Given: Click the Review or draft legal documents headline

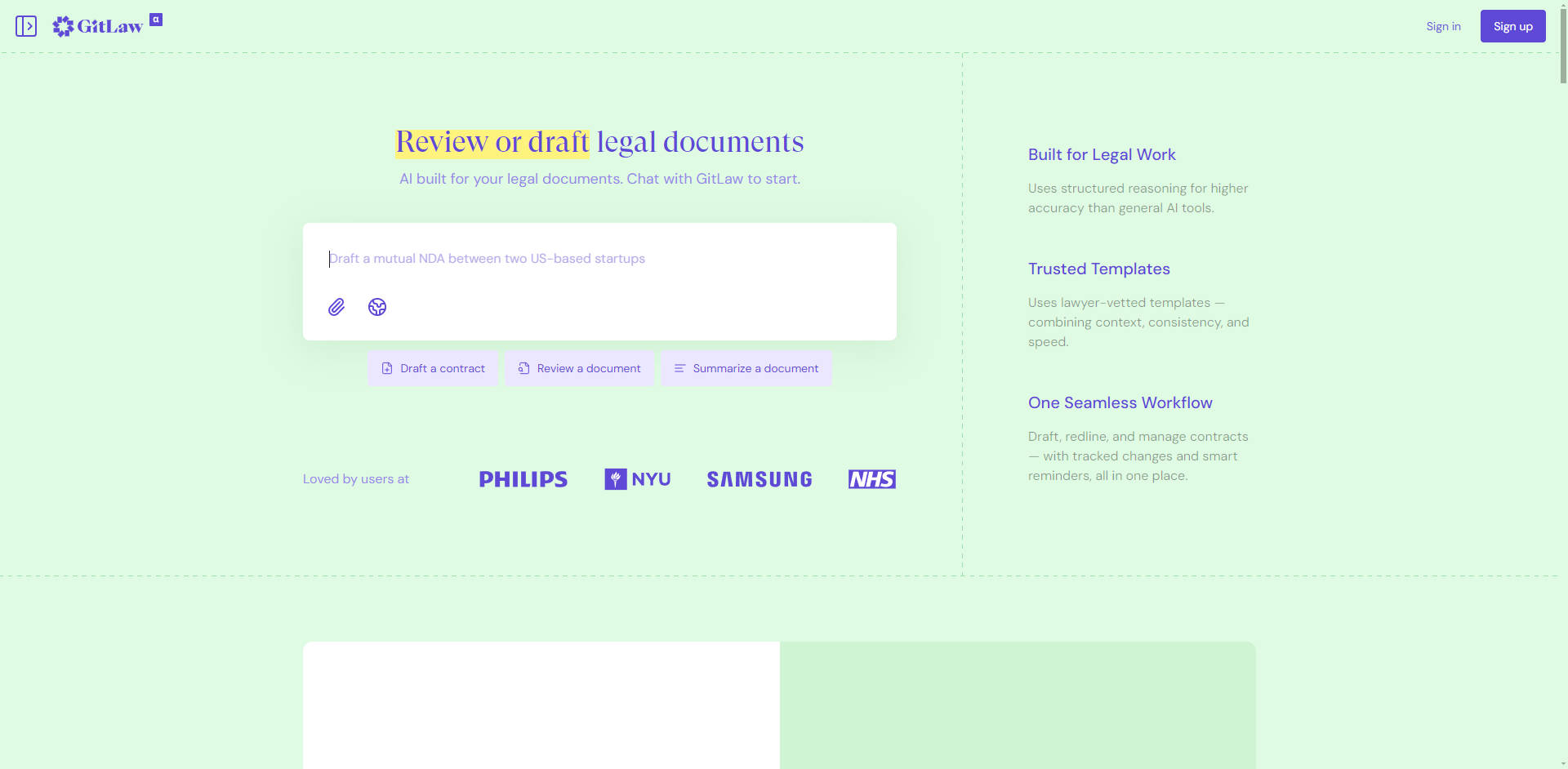Looking at the screenshot, I should (x=599, y=142).
